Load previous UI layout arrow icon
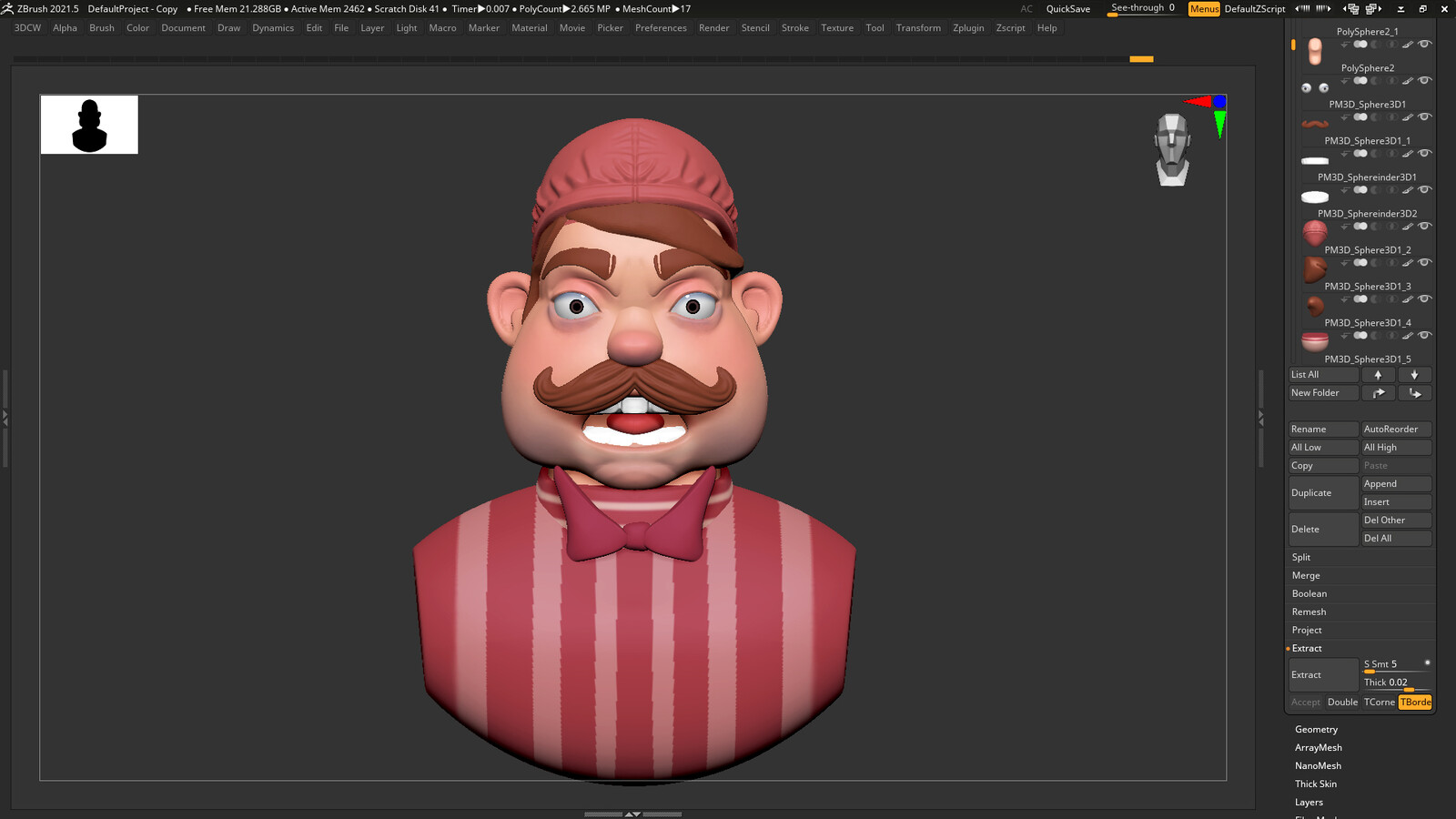1456x819 pixels. 1302,8
